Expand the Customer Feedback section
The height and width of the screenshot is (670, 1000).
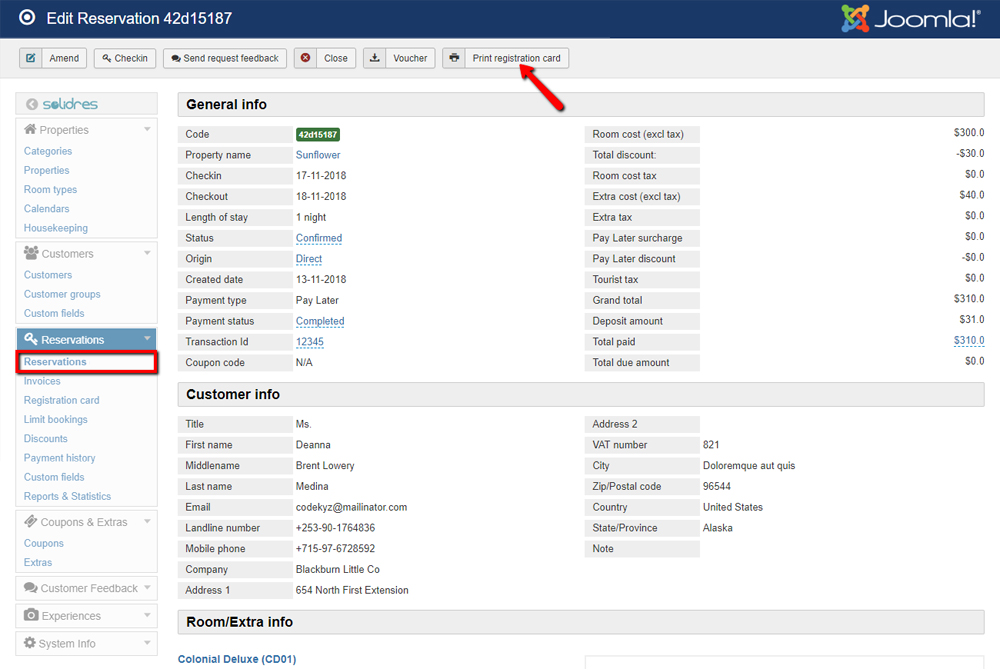point(147,588)
